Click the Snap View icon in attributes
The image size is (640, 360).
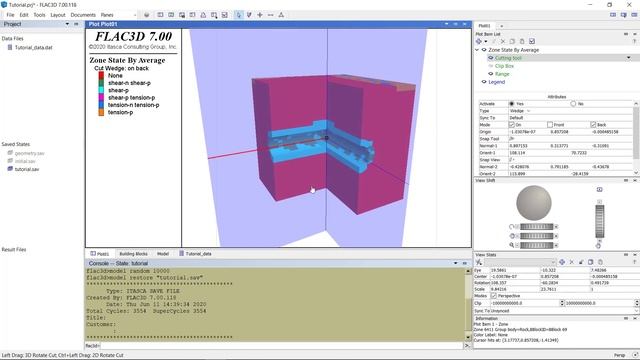pos(512,160)
